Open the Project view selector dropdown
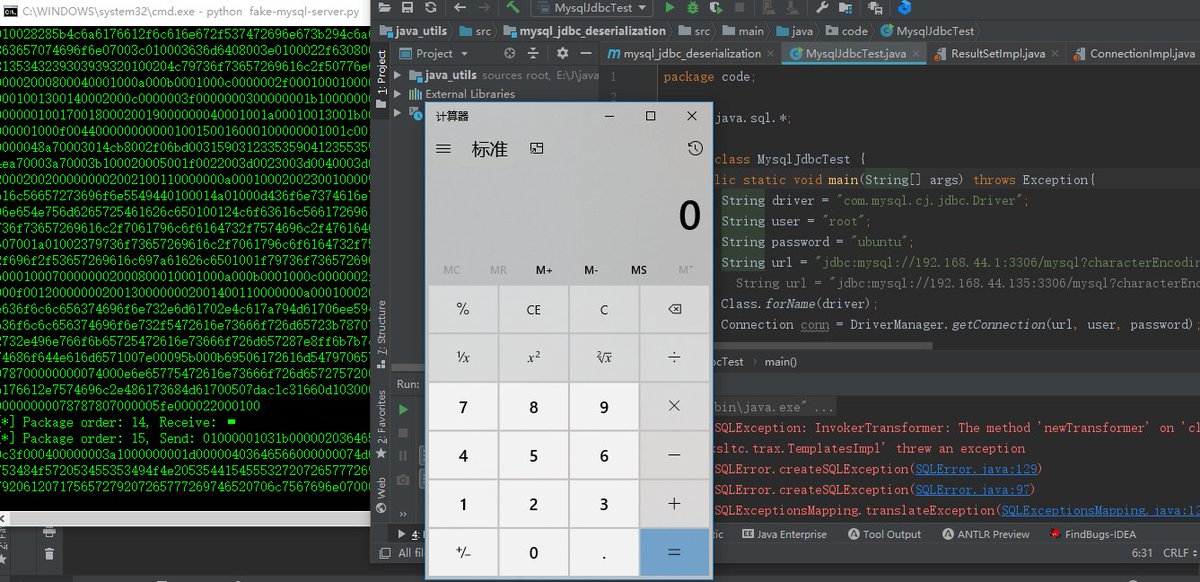 [433, 54]
